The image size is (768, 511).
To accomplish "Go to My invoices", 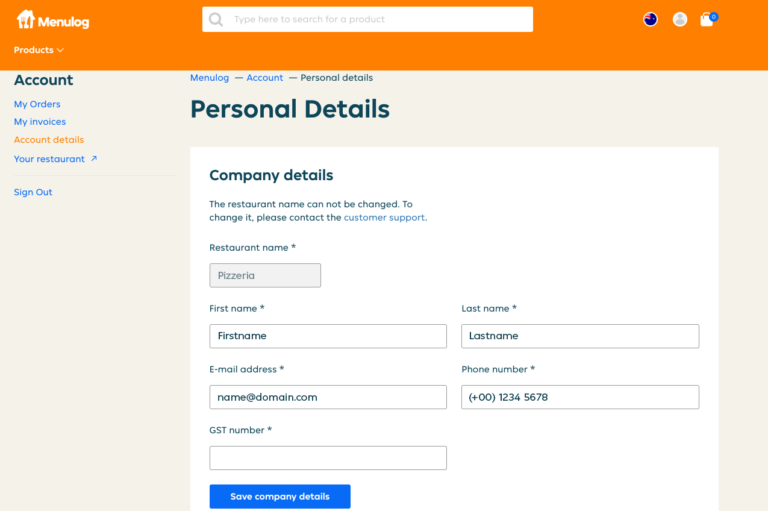I will [40, 122].
